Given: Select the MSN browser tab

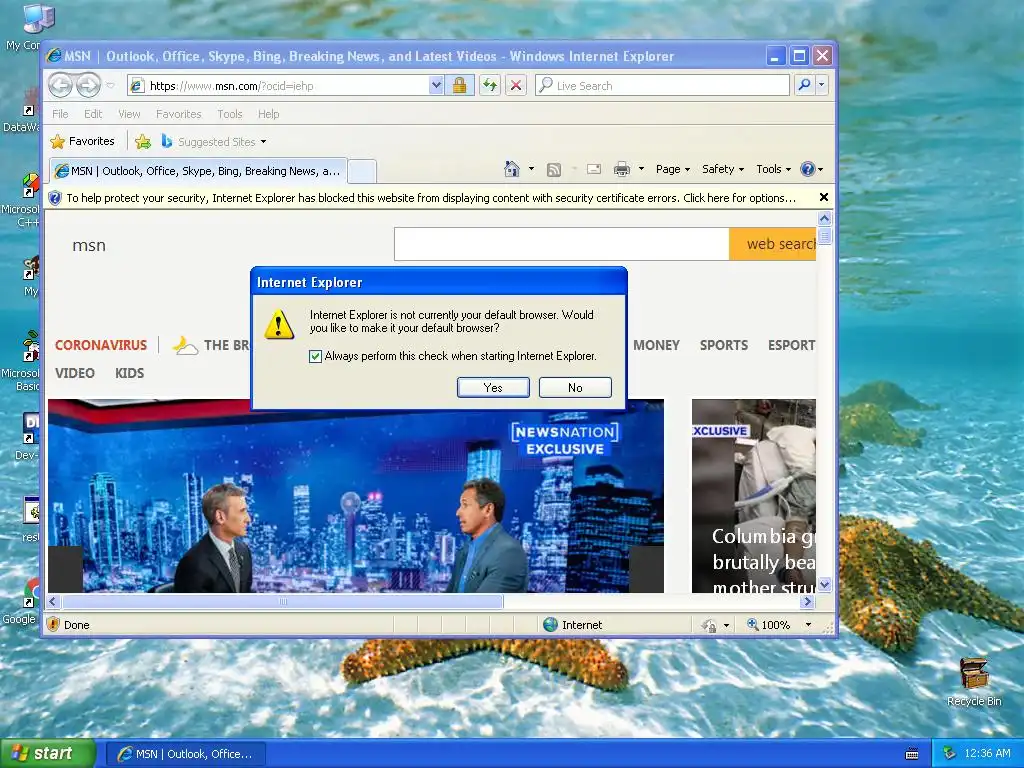Looking at the screenshot, I should click(198, 171).
